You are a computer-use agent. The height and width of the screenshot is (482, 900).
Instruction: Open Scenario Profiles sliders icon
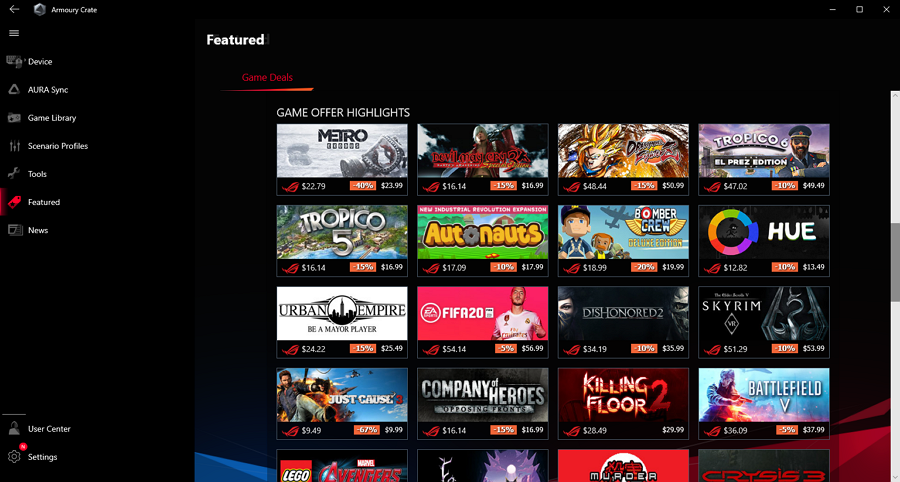[14, 146]
